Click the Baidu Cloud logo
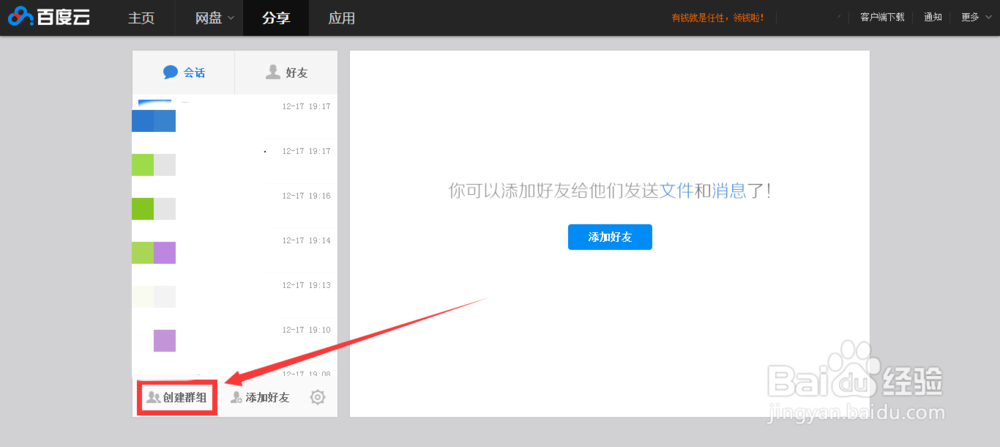The image size is (1000, 447). click(48, 17)
